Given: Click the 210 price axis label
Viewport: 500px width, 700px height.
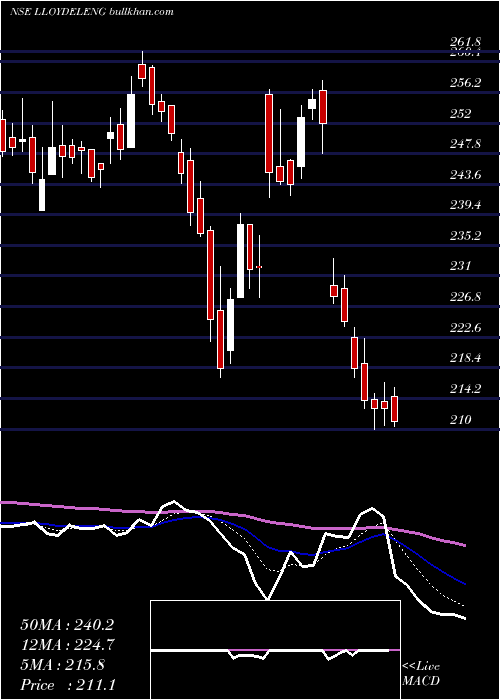Looking at the screenshot, I should [x=461, y=420].
